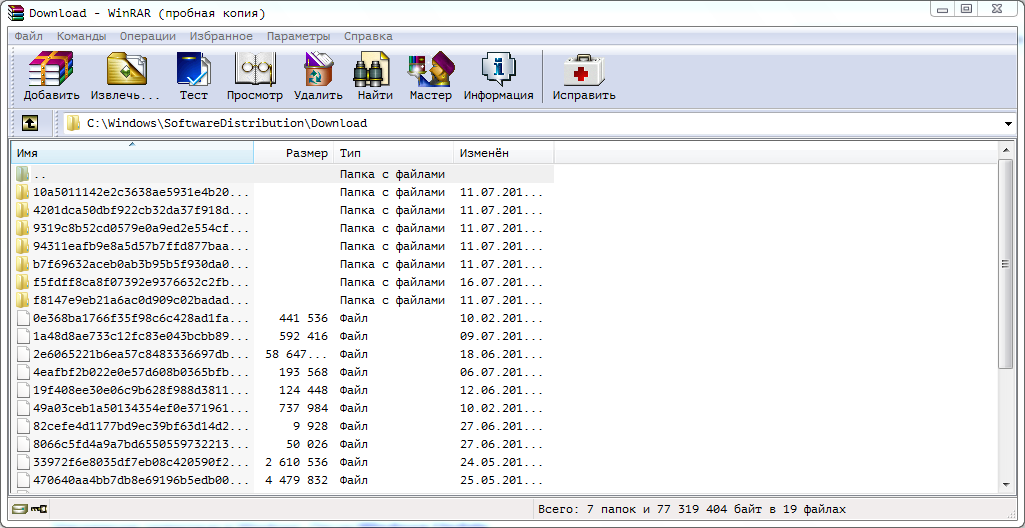Click the scrollbar down arrow
The width and height of the screenshot is (1025, 528).
pyautogui.click(x=1007, y=484)
